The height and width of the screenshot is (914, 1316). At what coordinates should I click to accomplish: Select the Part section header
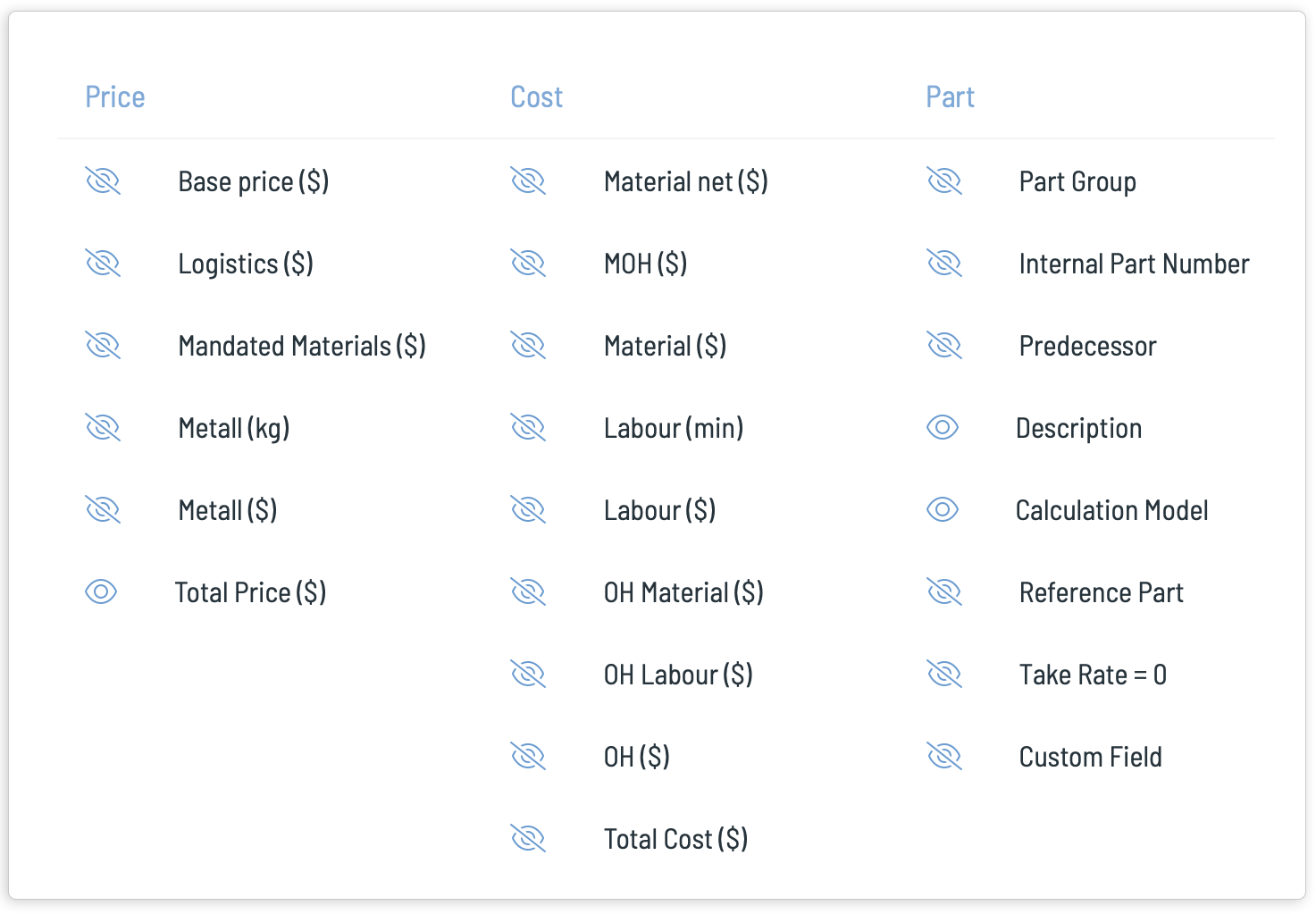tap(951, 96)
